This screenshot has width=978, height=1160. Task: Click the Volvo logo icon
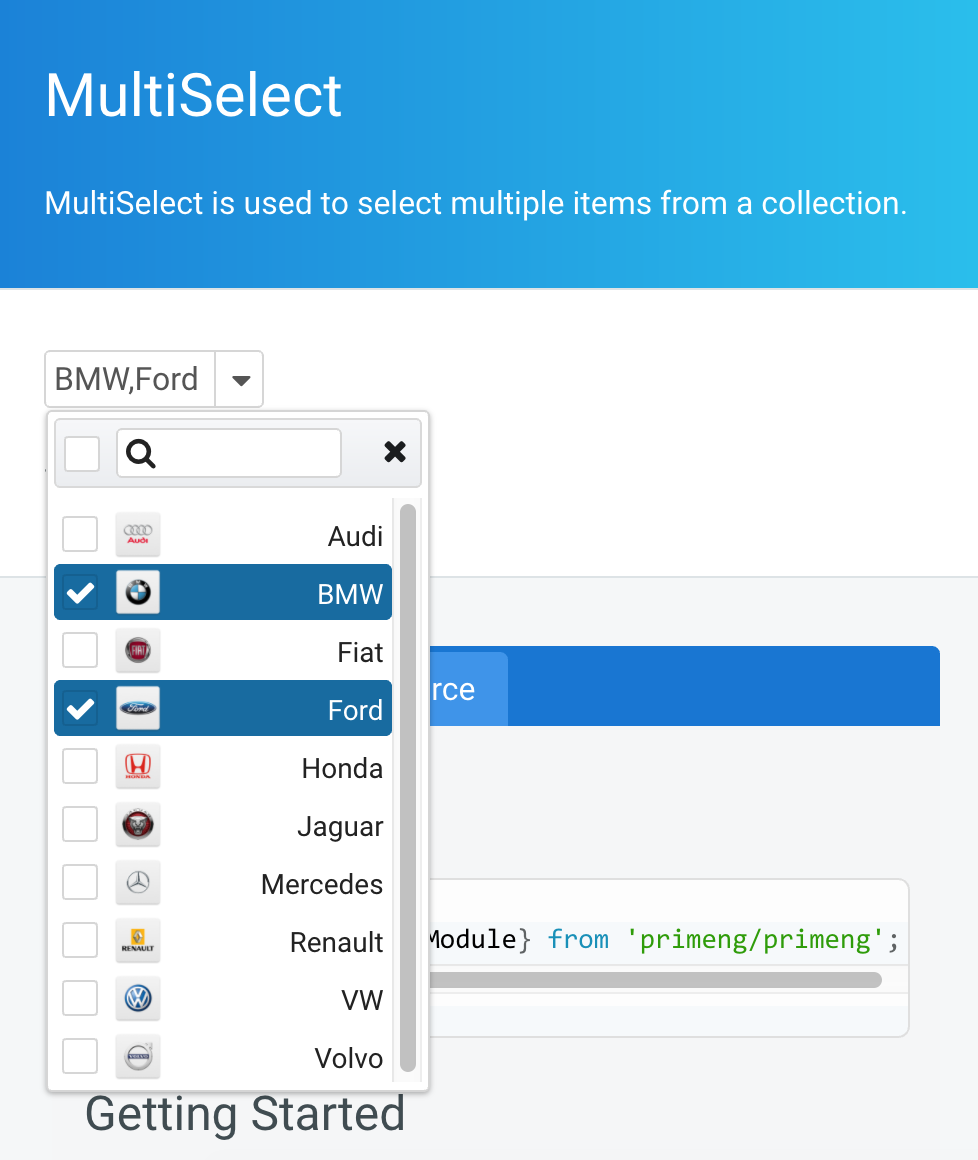click(x=138, y=1056)
